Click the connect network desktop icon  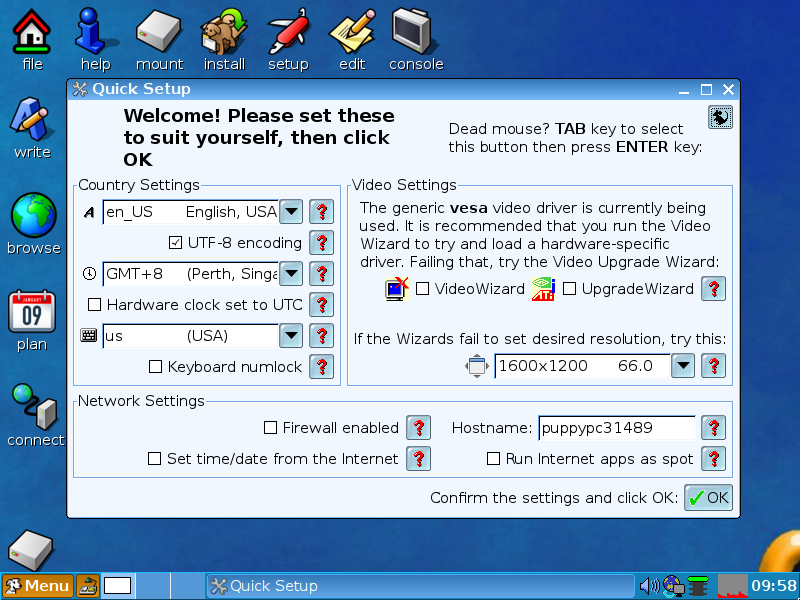tap(35, 414)
